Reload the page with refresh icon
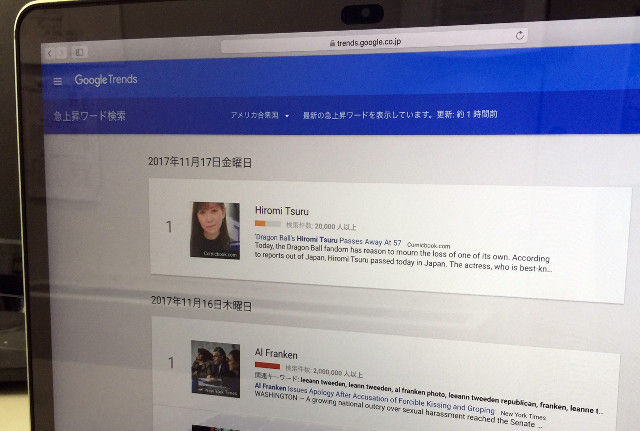The width and height of the screenshot is (640, 431). coord(520,36)
